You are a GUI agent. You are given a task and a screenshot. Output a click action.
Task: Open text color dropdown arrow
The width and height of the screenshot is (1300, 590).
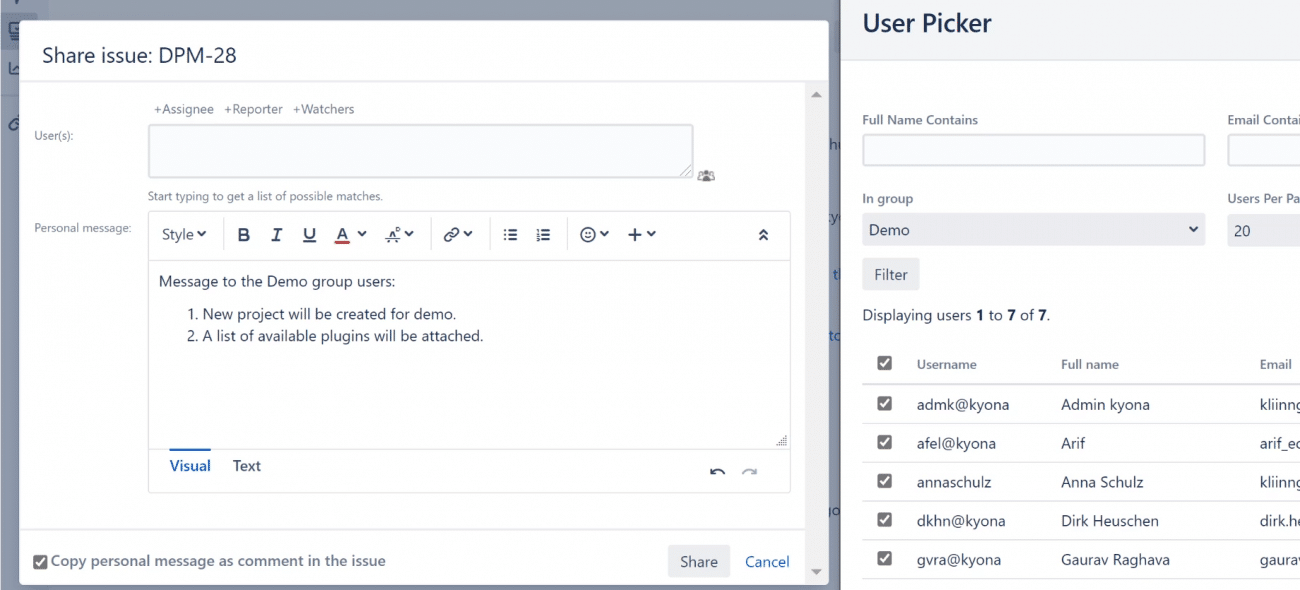point(362,234)
